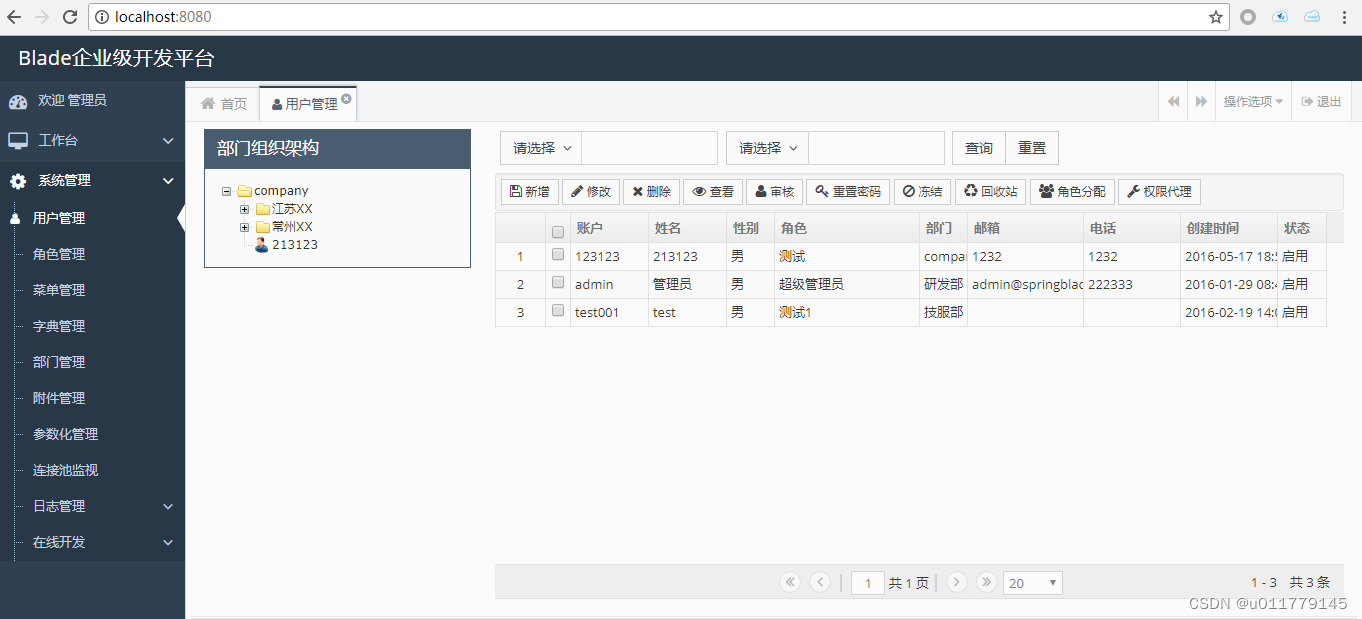The width and height of the screenshot is (1362, 619).
Task: Click the 重置 (reset) button
Action: tap(1031, 147)
